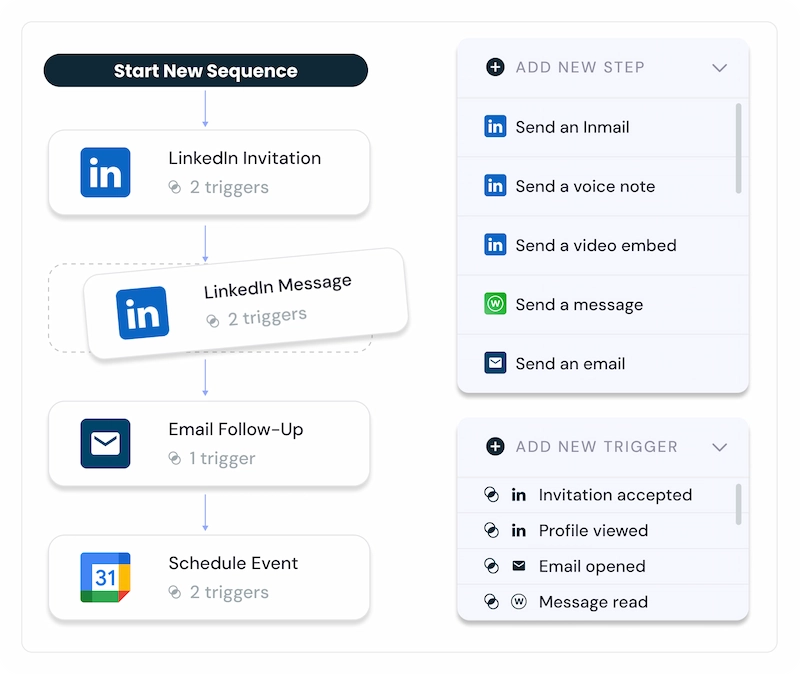Viewport: 800px width, 674px height.
Task: Collapse the Add New Step dropdown chevron
Action: [719, 68]
